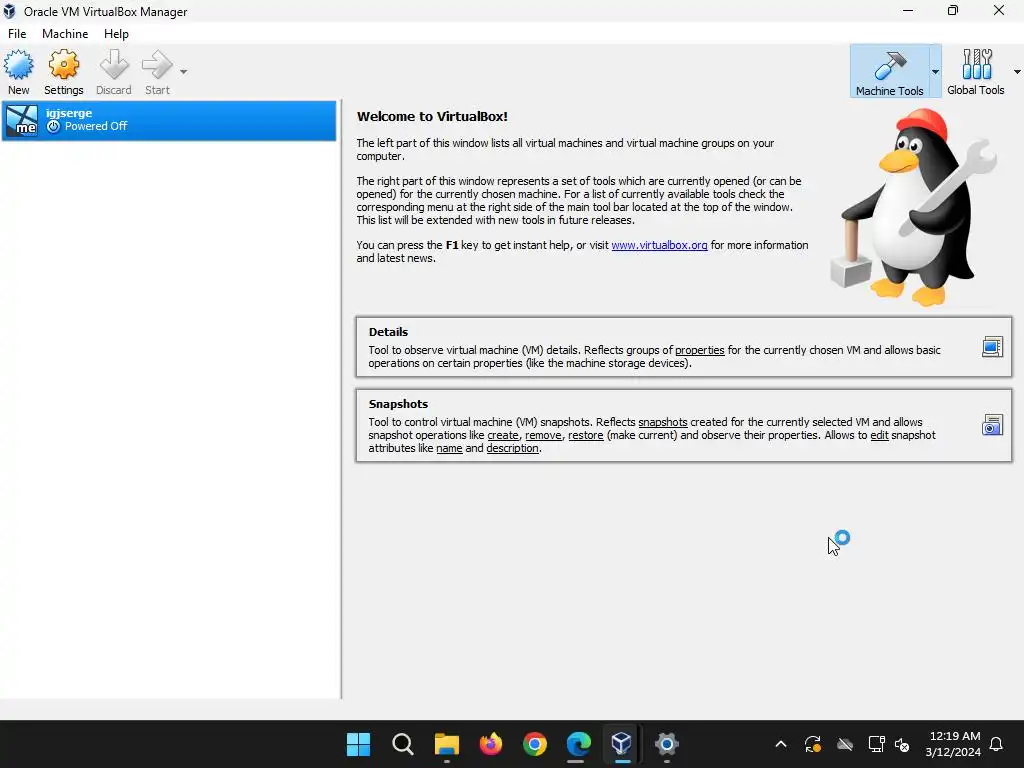Open File Explorer from taskbar
Image resolution: width=1024 pixels, height=768 pixels.
tap(447, 744)
